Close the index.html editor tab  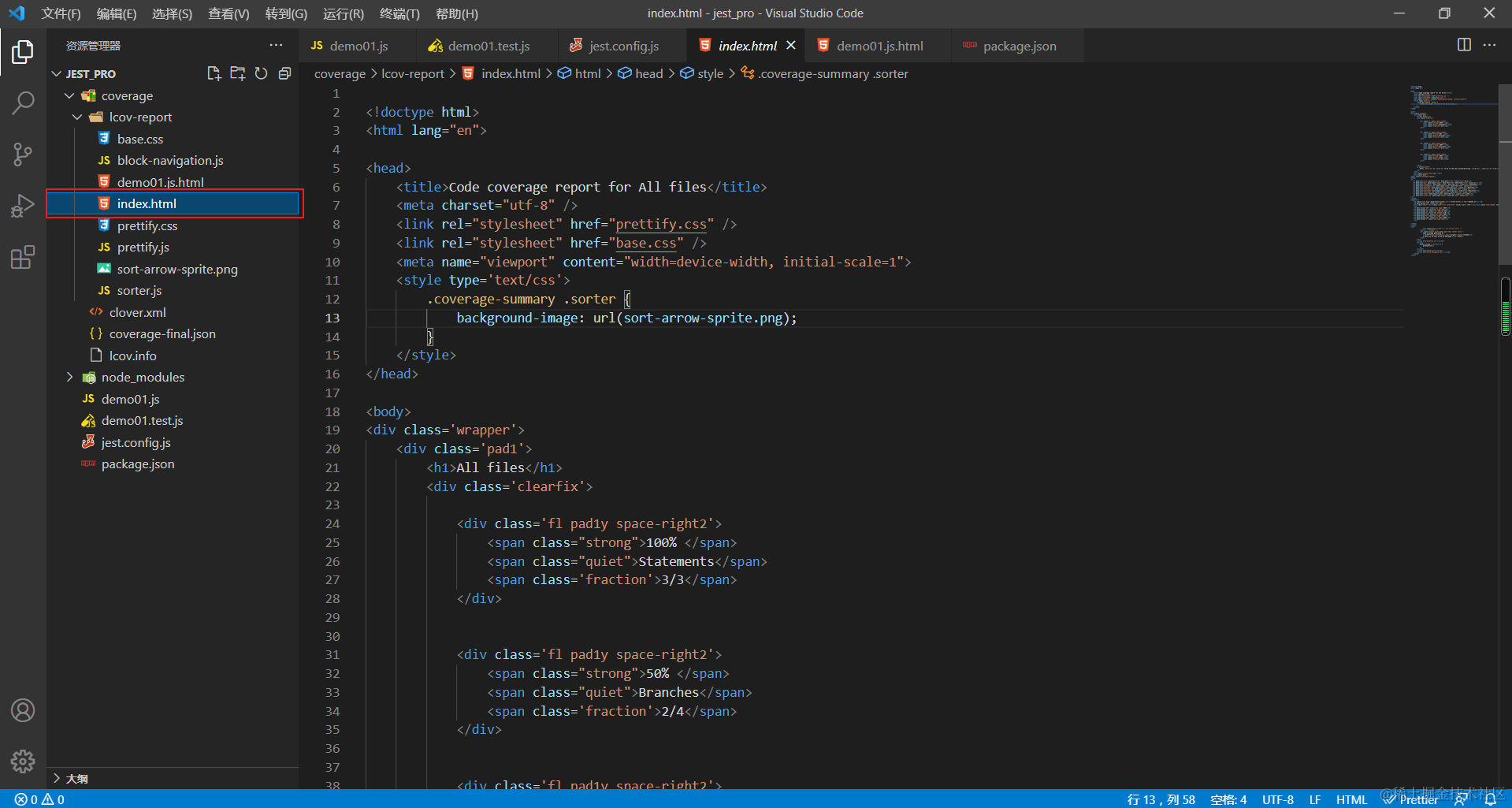791,46
